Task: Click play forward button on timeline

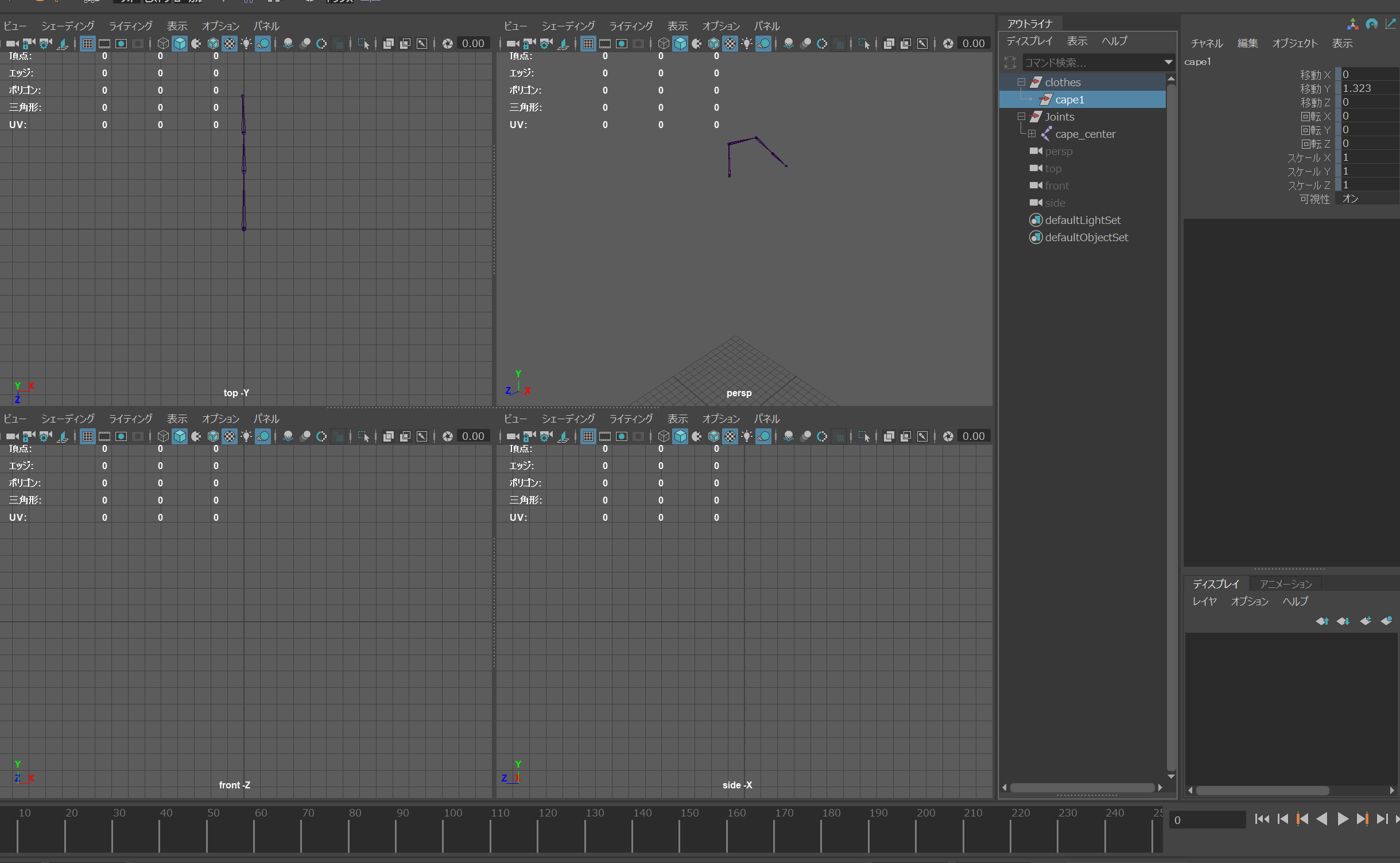Action: pyautogui.click(x=1342, y=819)
